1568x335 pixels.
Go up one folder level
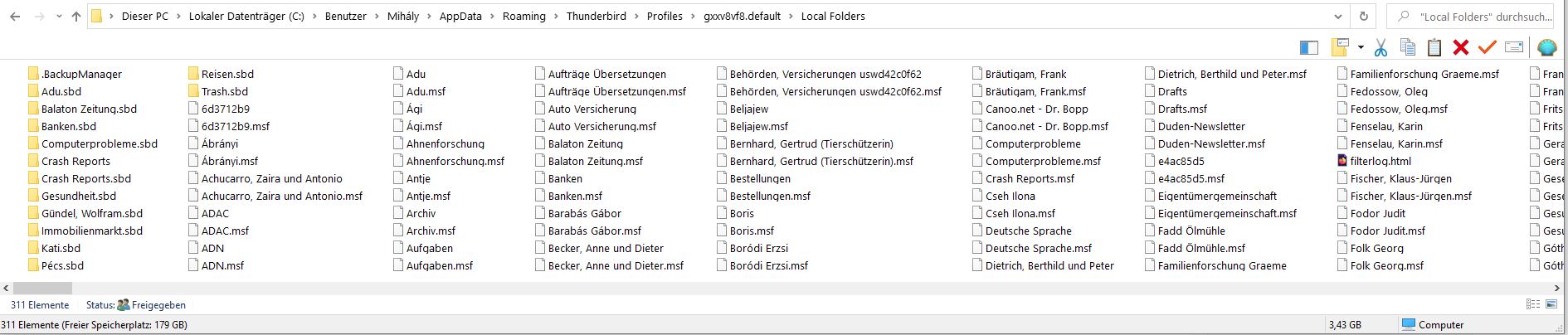[76, 16]
